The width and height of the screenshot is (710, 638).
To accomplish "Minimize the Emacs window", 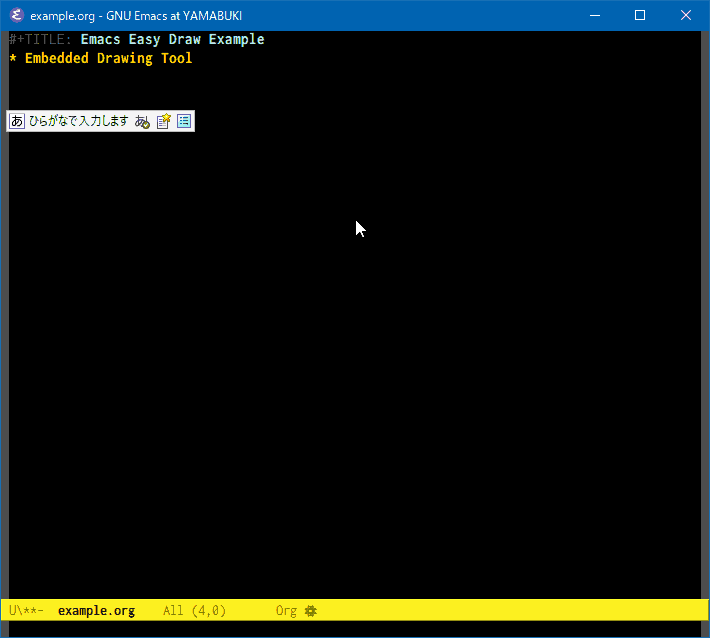I will (x=595, y=15).
